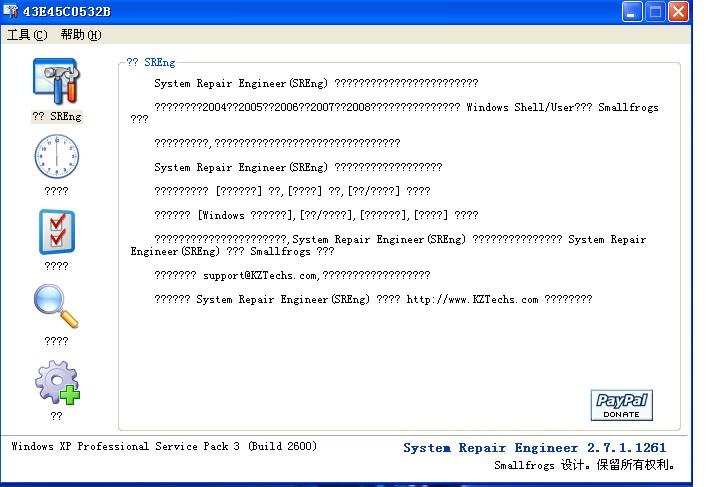Viewport: 720px width, 487px height.
Task: Select the '?? SREng' sidebar label
Action: coord(56,117)
